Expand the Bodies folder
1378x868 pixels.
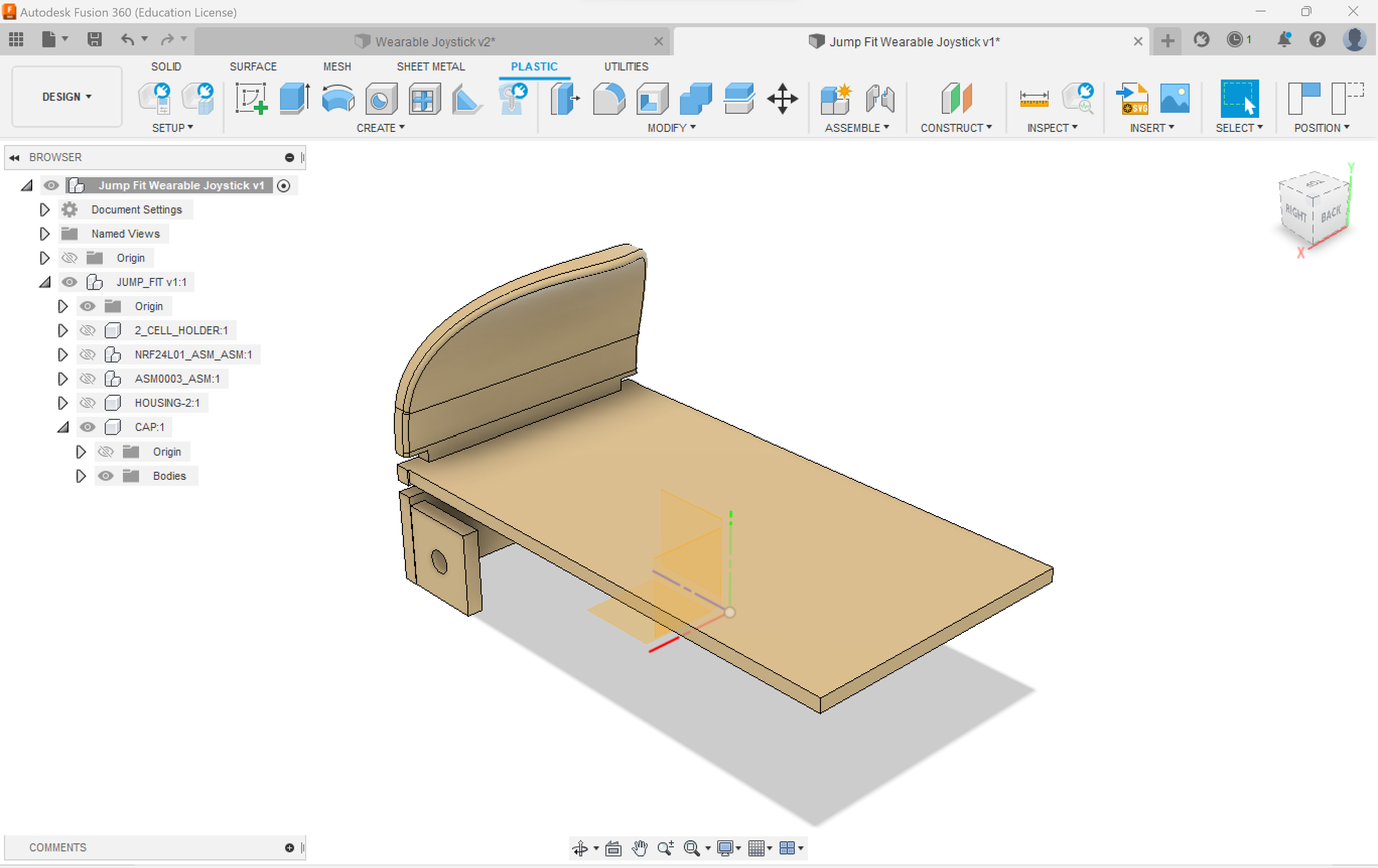(81, 475)
